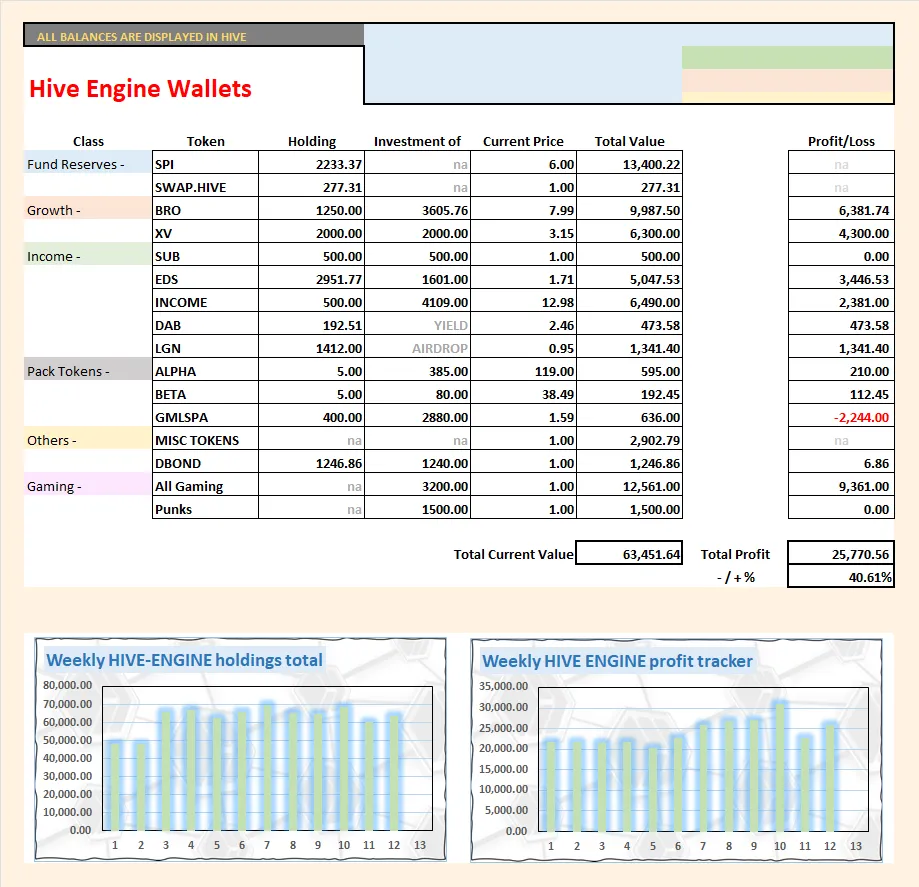Click the 'Weekly HIVE ENGINE profit tracker' chart title
The width and height of the screenshot is (919, 887).
[x=617, y=661]
